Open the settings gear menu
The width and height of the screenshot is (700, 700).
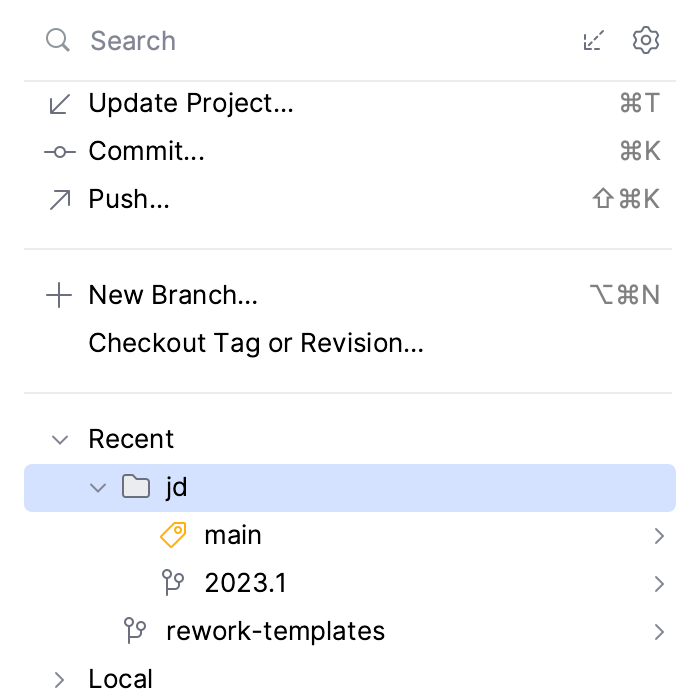646,41
